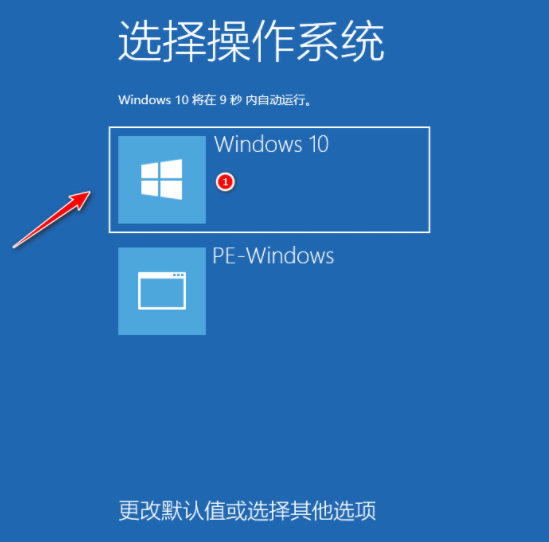Screen dimensions: 549x542
Task: Boot into the Windows 10 entry label
Action: click(271, 144)
